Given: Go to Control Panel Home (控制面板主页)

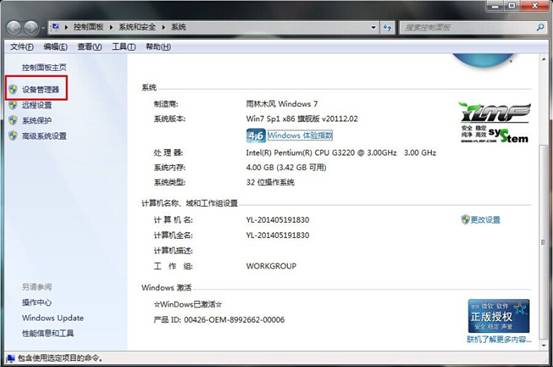Looking at the screenshot, I should point(44,67).
